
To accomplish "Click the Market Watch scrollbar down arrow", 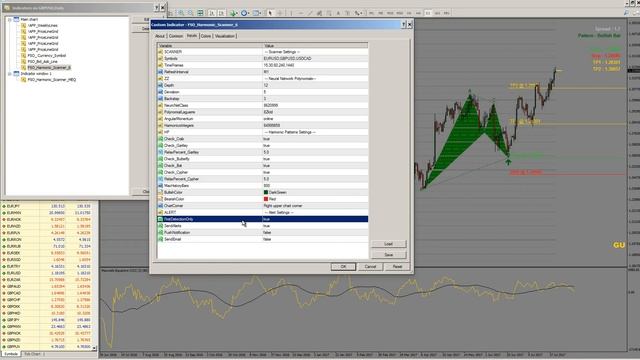I will coord(94,348).
